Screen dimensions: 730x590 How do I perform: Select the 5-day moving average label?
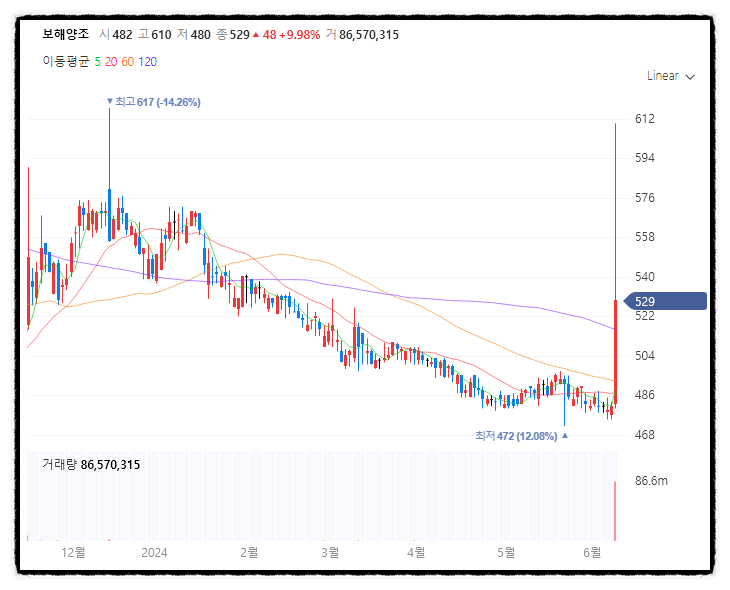tap(97, 61)
